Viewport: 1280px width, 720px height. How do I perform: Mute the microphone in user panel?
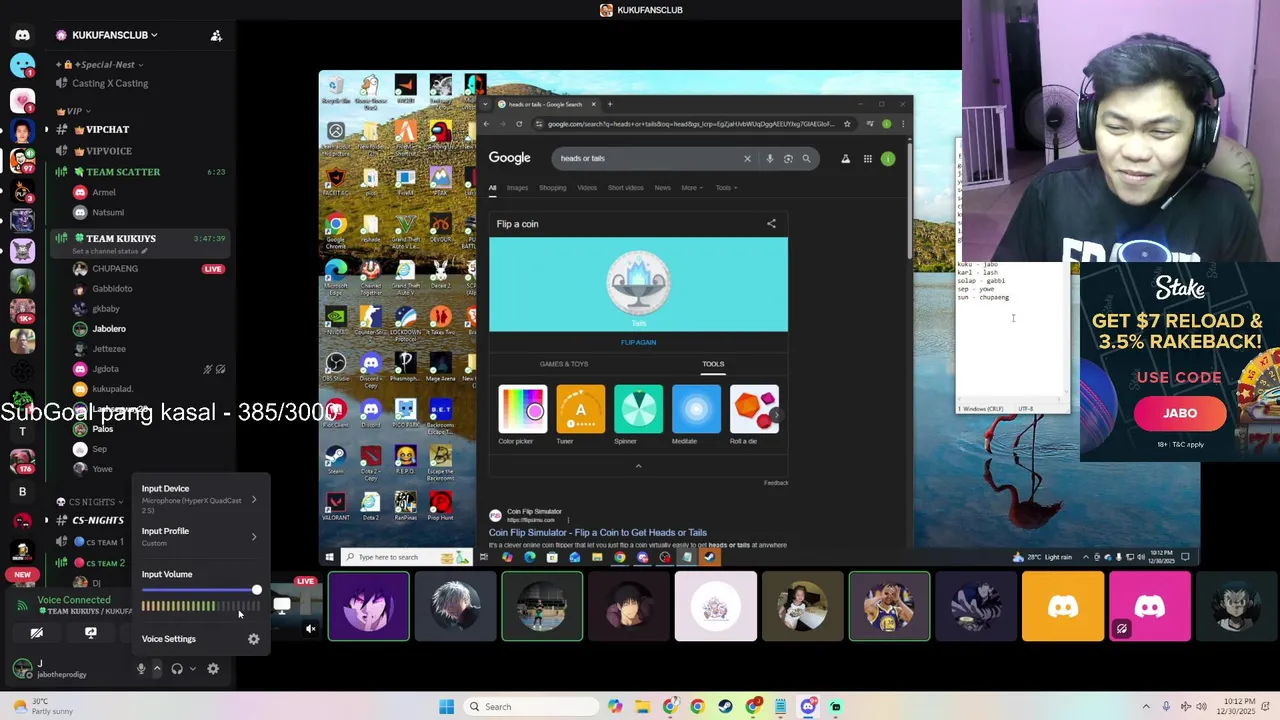click(141, 669)
